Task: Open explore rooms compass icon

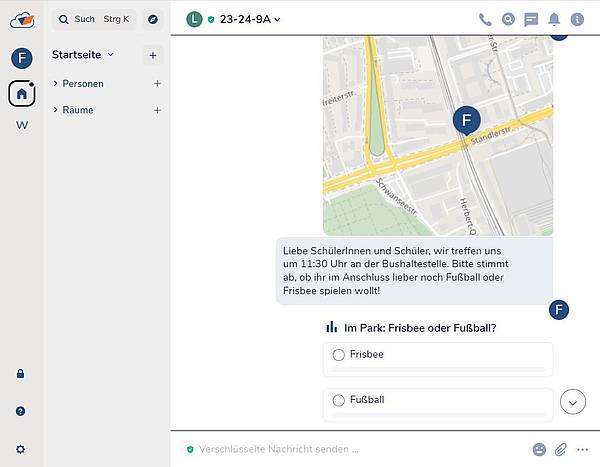Action: [152, 19]
